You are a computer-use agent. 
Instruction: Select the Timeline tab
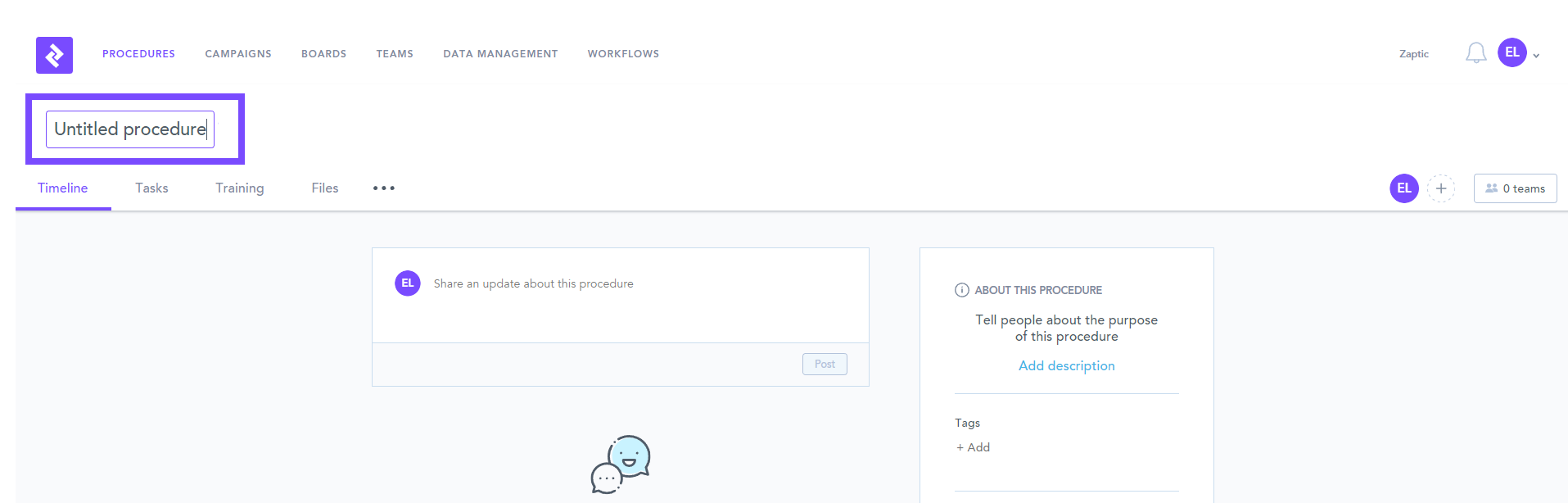tap(62, 188)
